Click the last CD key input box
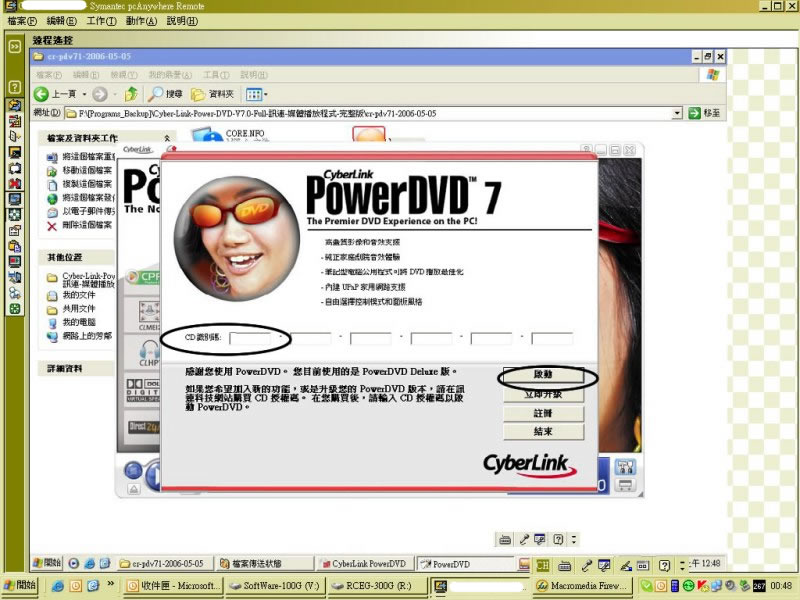Viewport: 800px width, 600px height. pos(552,338)
